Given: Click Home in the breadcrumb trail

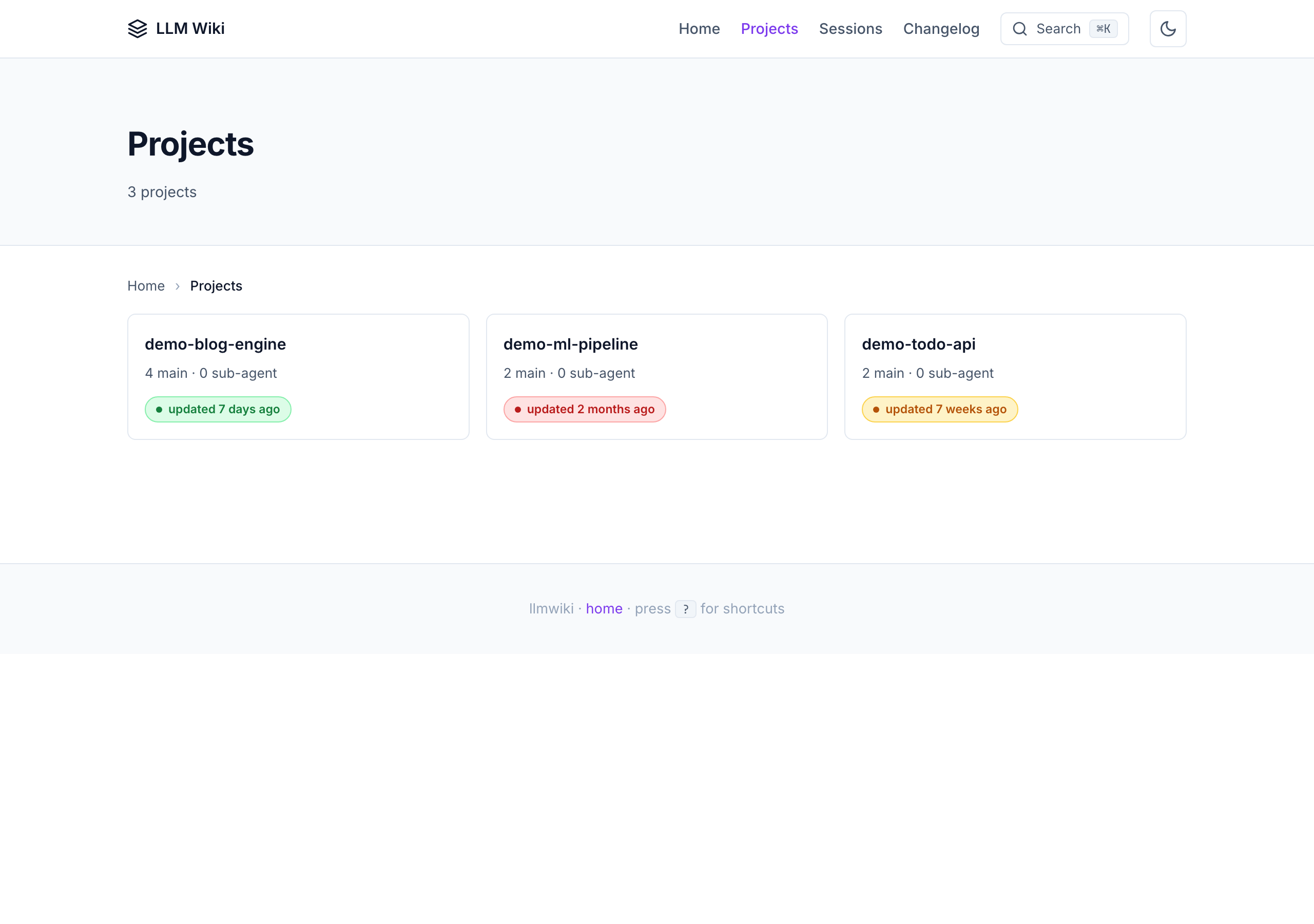Looking at the screenshot, I should (x=146, y=286).
